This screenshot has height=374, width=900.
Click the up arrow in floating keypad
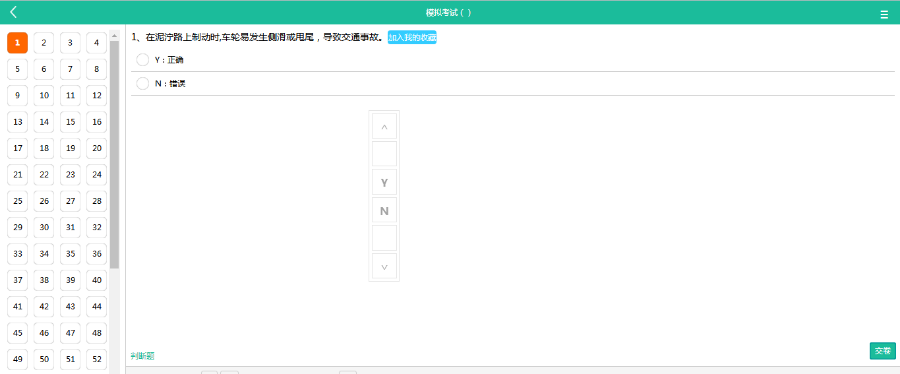click(385, 126)
